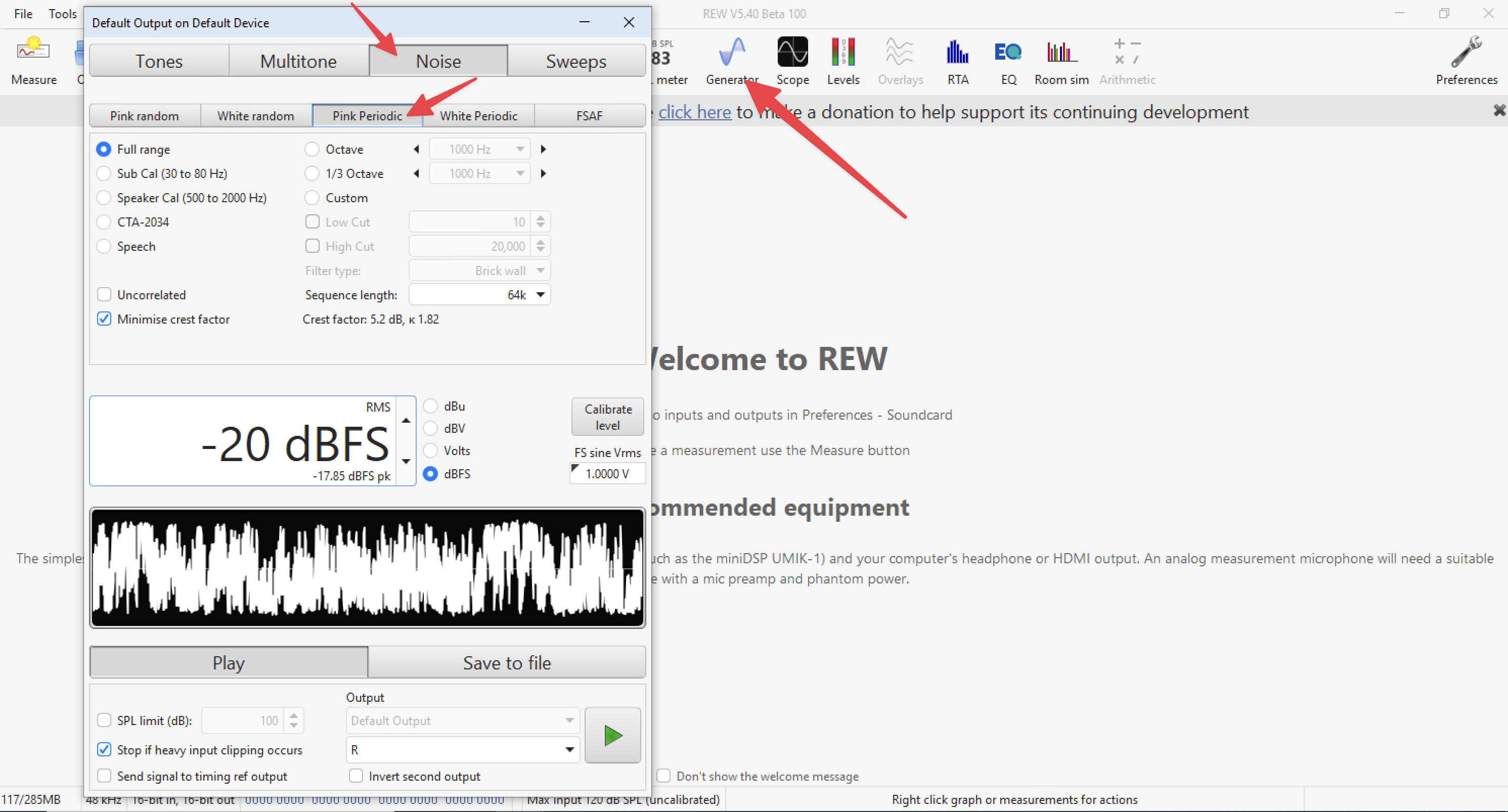Open the R output channel dropdown
This screenshot has width=1508, height=812.
463,750
